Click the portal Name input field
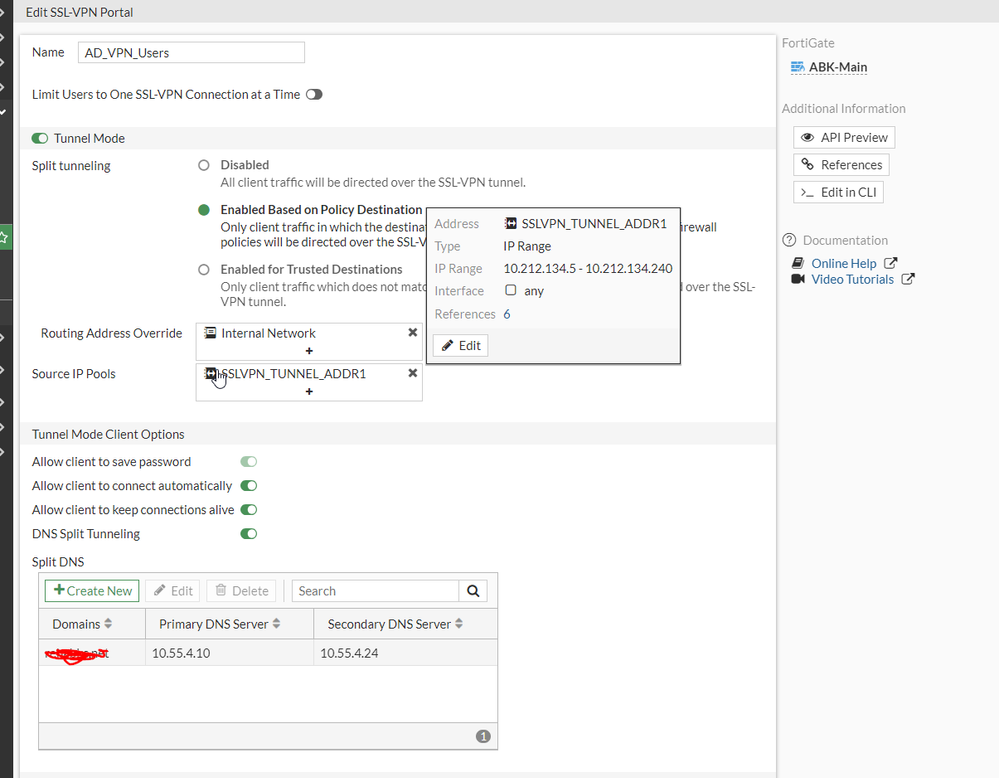999x778 pixels. point(190,52)
